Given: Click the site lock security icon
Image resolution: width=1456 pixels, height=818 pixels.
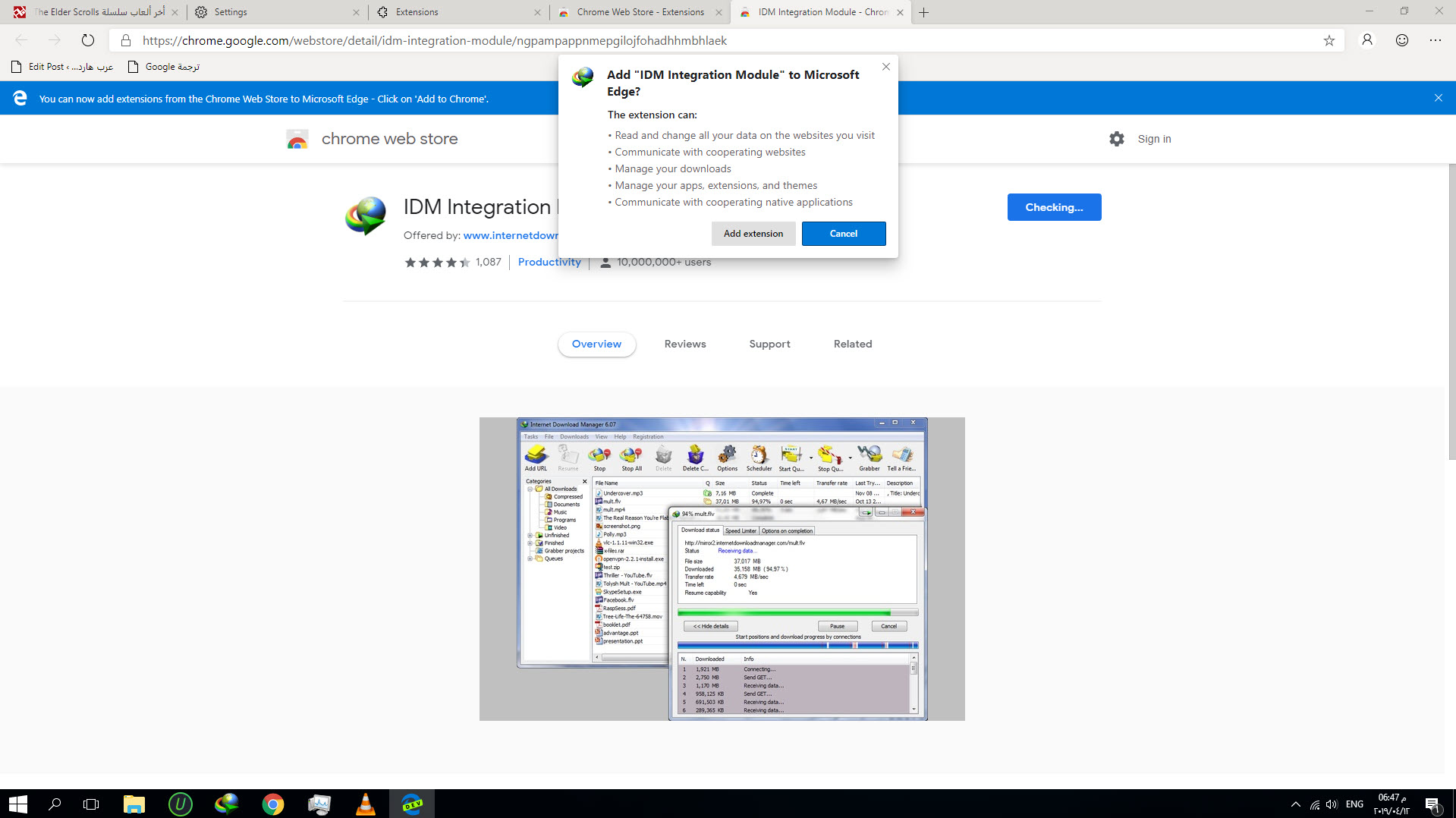Looking at the screenshot, I should point(126,40).
